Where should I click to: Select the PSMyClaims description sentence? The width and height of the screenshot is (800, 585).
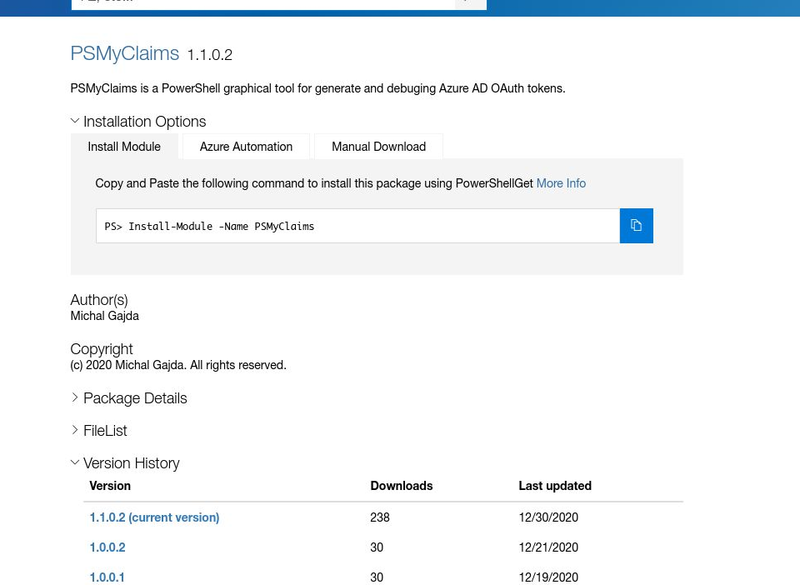point(318,88)
